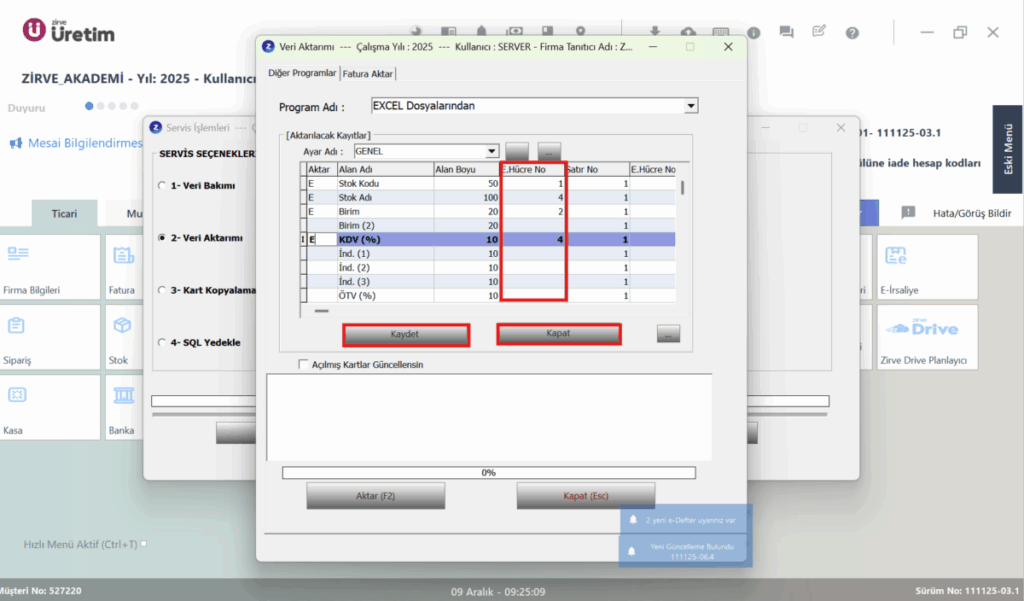The image size is (1024, 601).
Task: Click the Aktar column header
Action: click(x=321, y=169)
